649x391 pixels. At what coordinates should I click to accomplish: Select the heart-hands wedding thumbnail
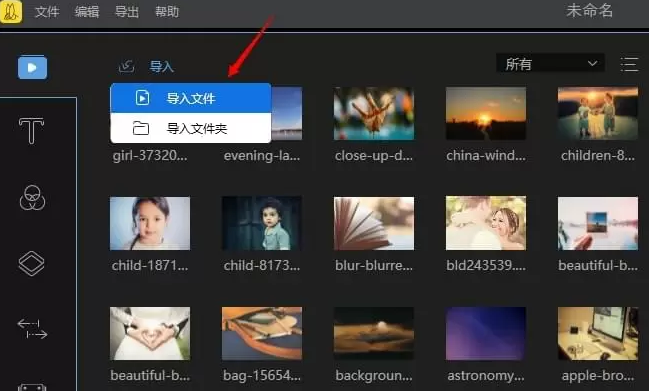click(x=150, y=333)
